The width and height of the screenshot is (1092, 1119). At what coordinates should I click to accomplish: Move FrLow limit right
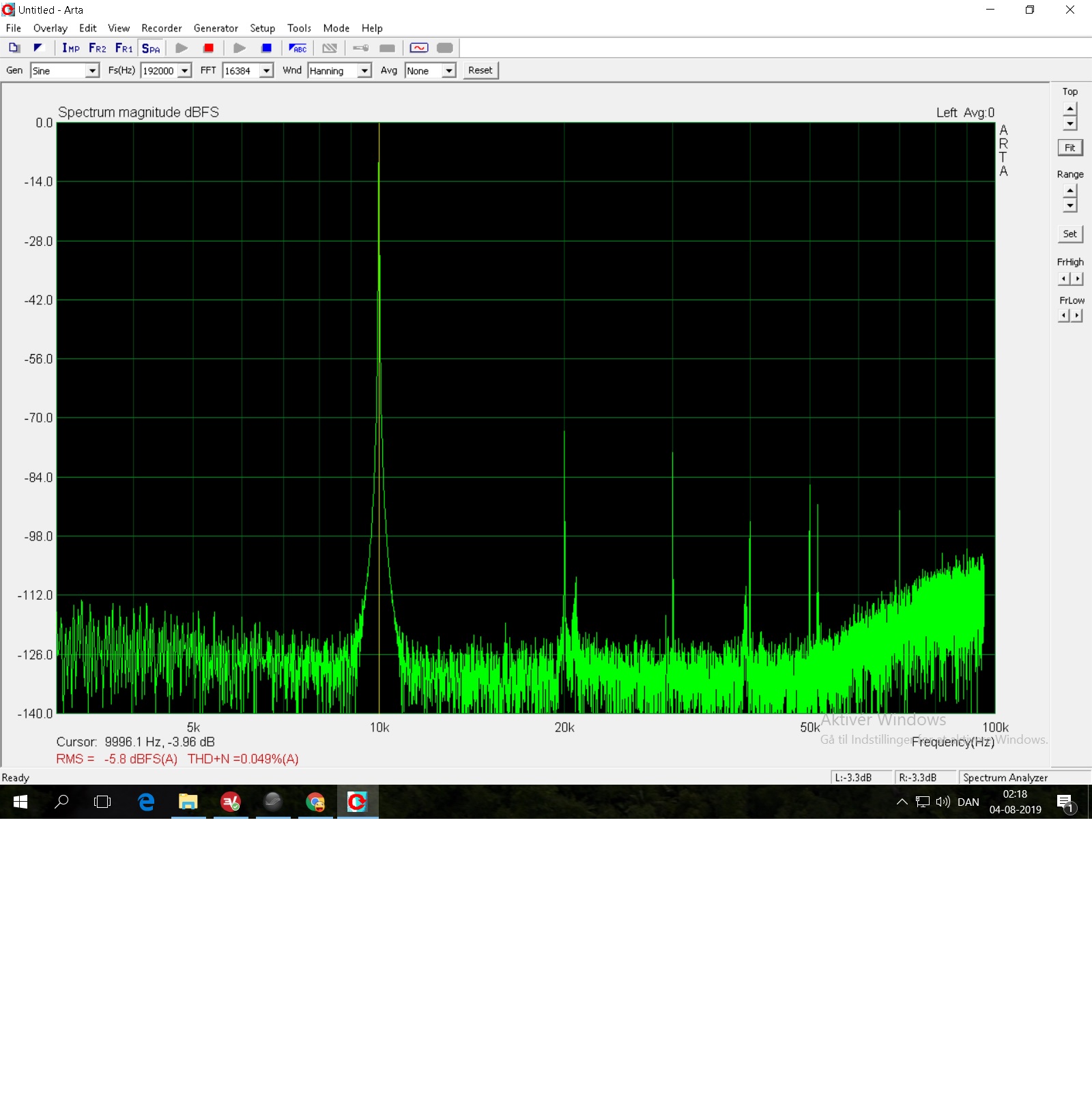pos(1077,315)
